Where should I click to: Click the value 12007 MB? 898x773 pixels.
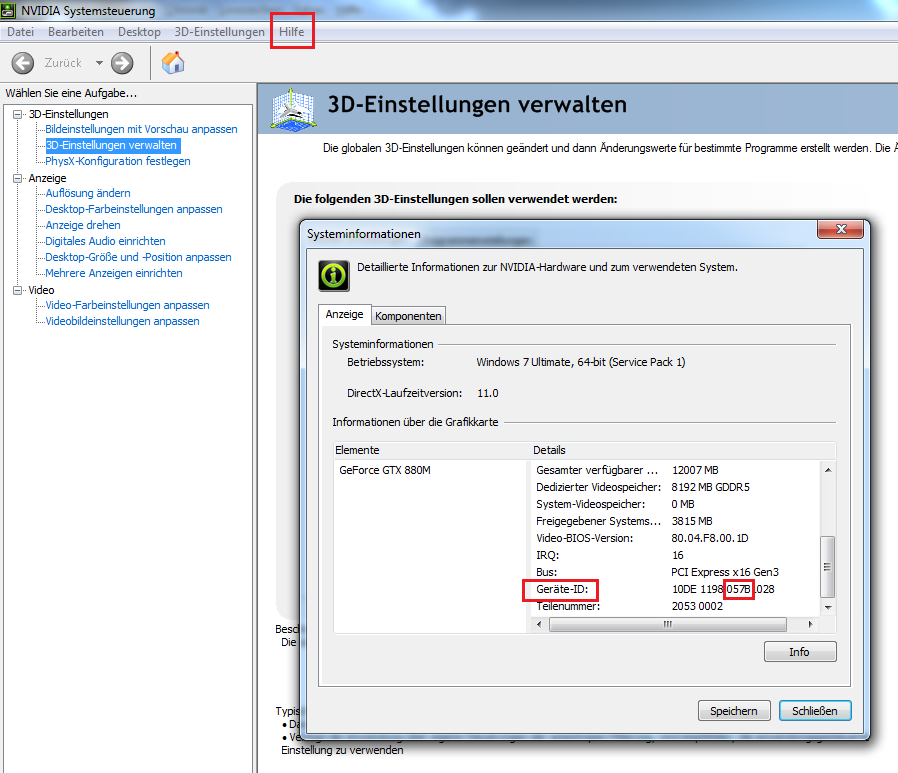pos(695,471)
